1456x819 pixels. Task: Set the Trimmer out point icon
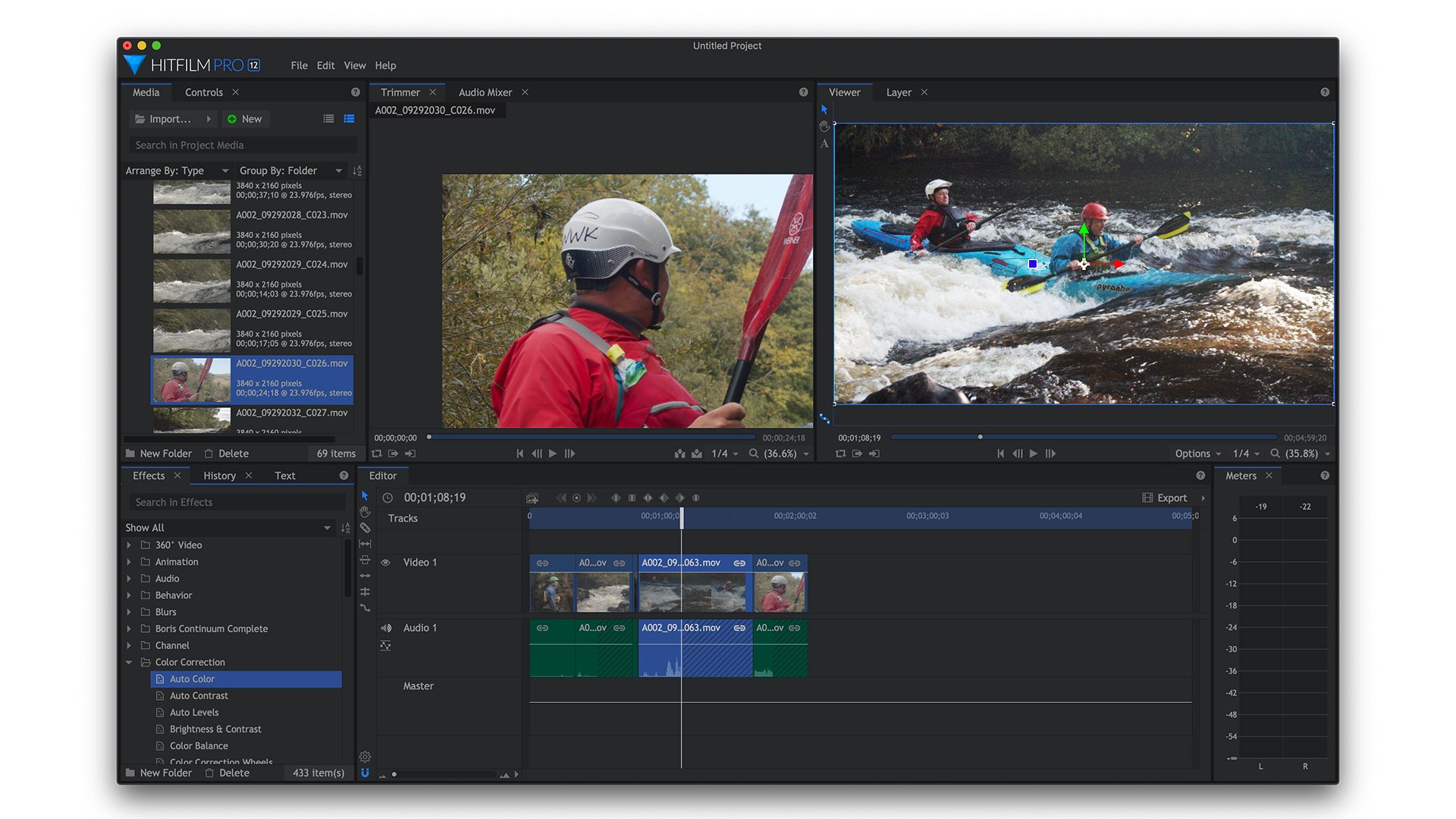(x=410, y=453)
